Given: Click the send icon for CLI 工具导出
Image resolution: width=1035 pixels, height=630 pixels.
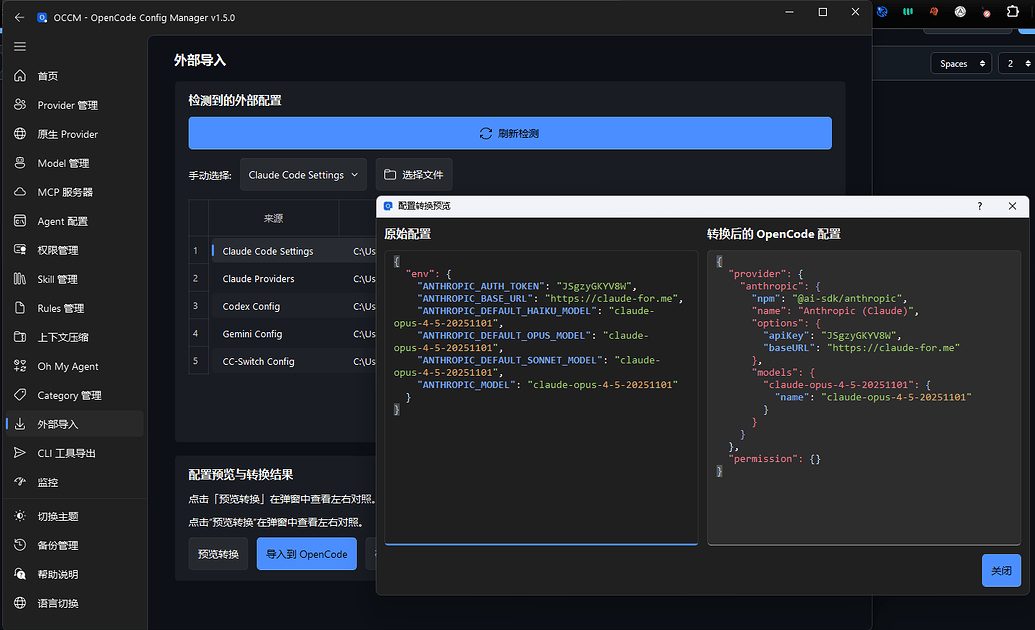Looking at the screenshot, I should tap(20, 453).
